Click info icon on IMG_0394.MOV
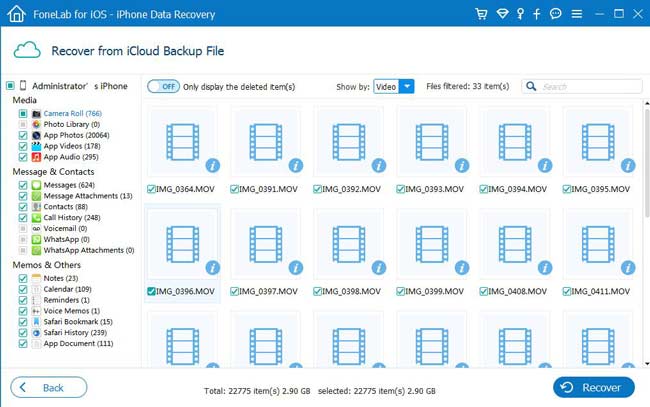 click(545, 165)
